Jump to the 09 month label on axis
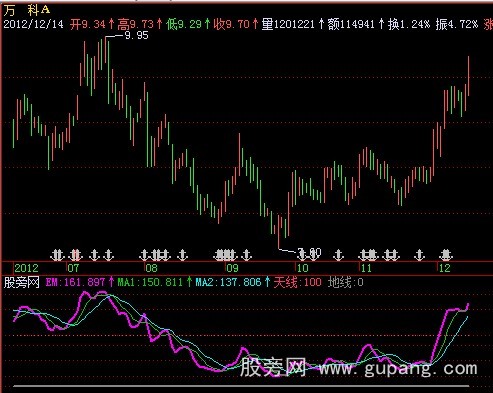The height and width of the screenshot is (393, 493). 232,268
